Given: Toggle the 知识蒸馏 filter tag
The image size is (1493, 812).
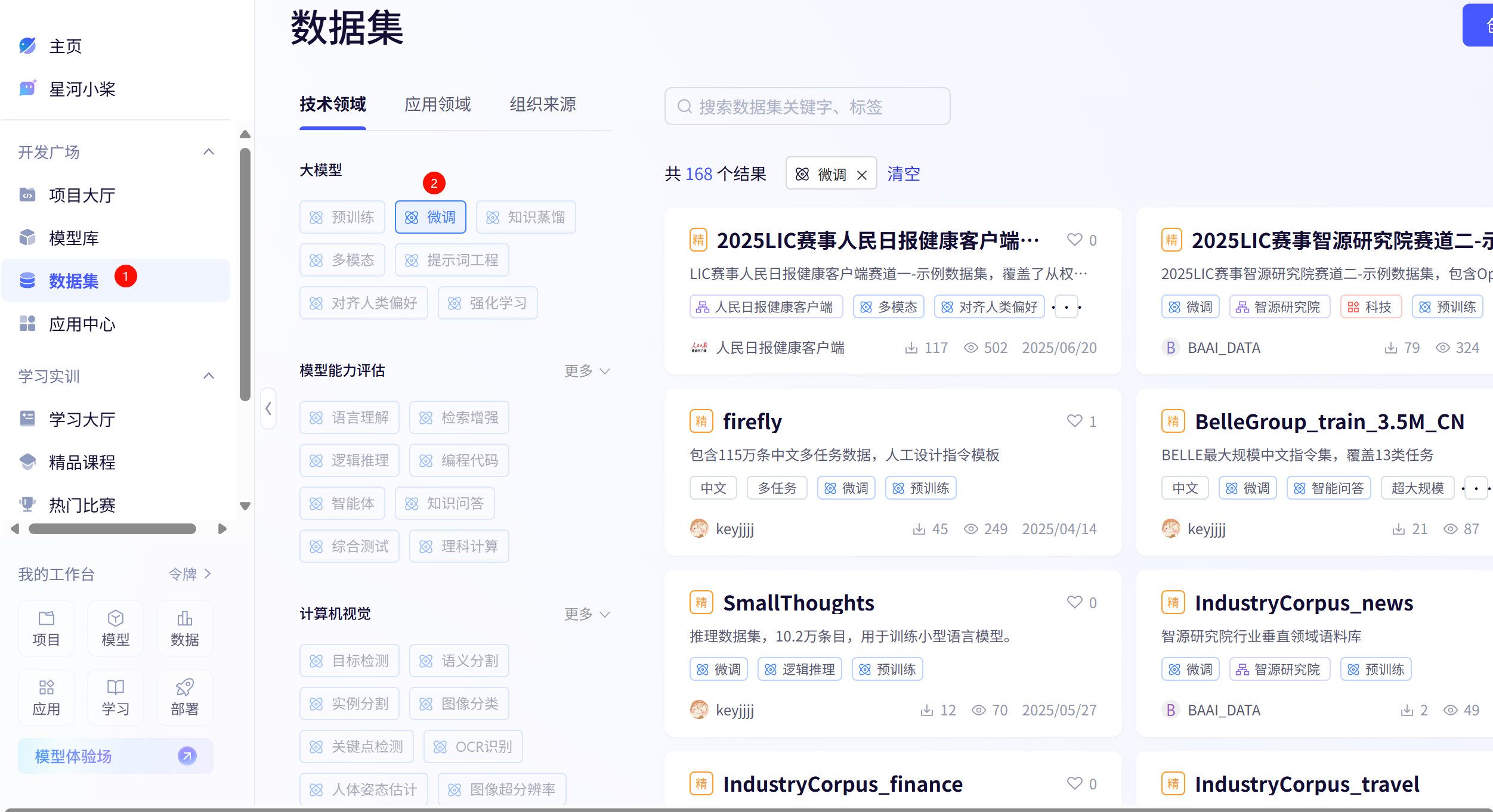Looking at the screenshot, I should [526, 217].
